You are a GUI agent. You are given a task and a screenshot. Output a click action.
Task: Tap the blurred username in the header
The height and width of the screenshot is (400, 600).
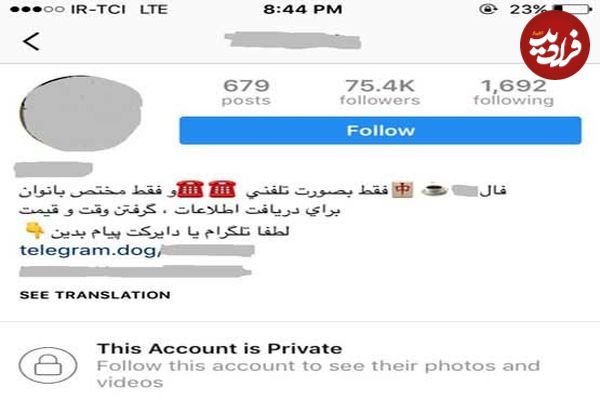pyautogui.click(x=293, y=41)
